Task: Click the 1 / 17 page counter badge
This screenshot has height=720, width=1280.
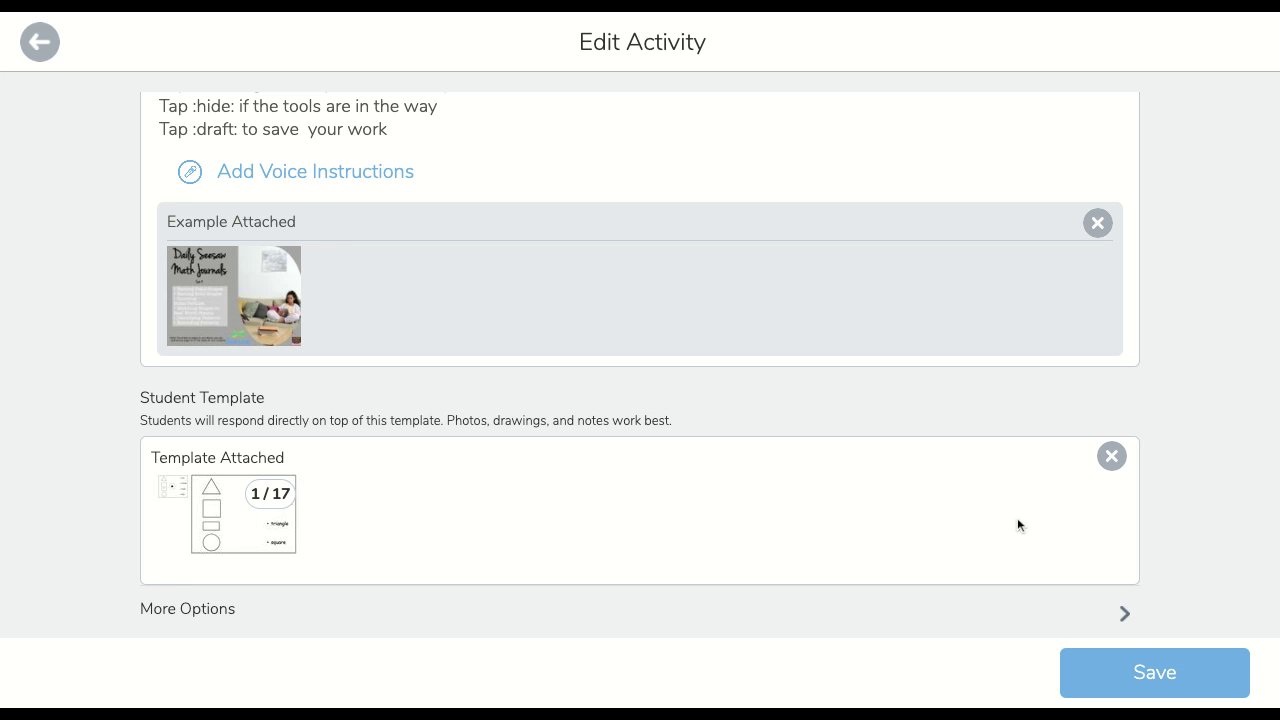Action: tap(270, 494)
